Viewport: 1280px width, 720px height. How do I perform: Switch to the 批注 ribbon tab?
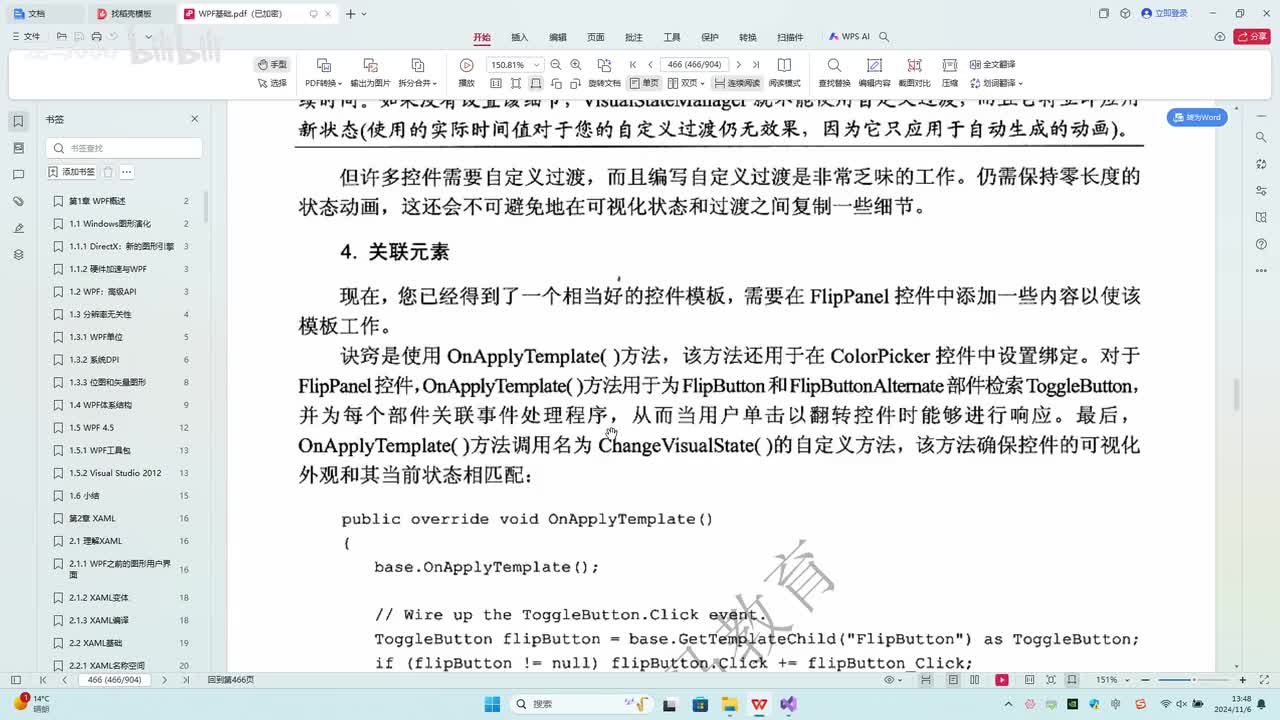pos(634,37)
